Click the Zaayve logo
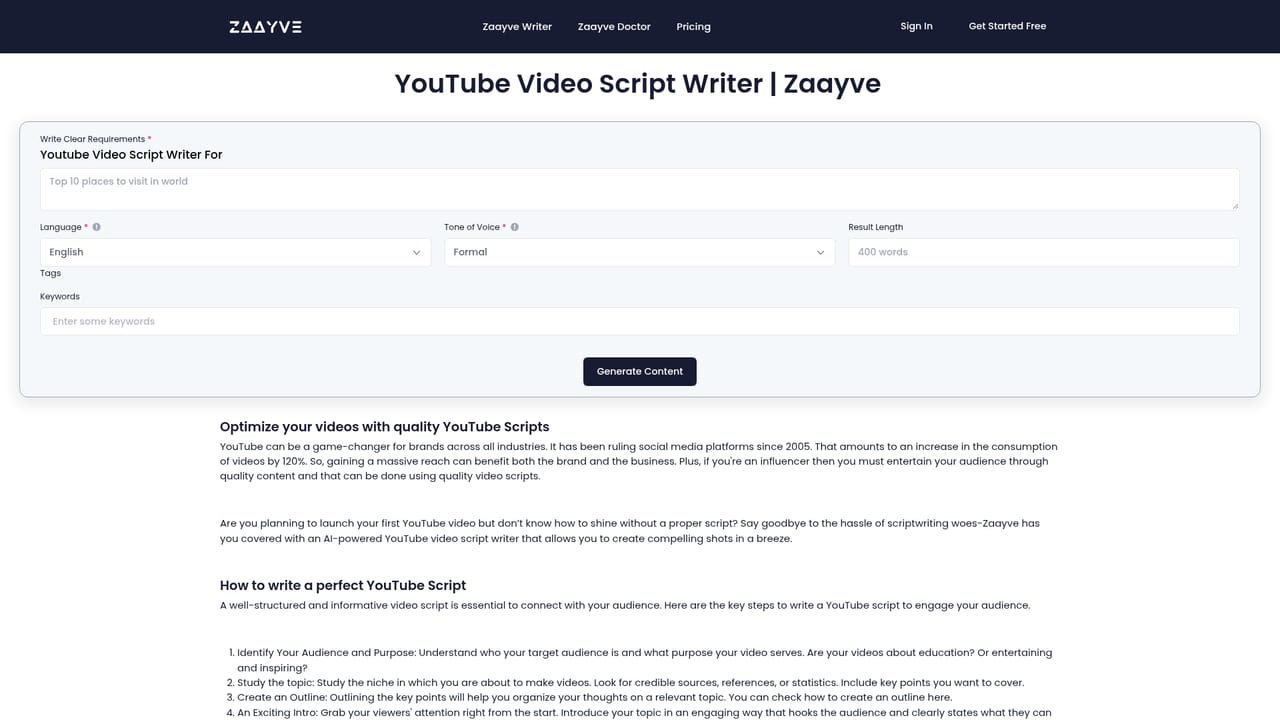Screen dimensions: 1280x720 pos(265,27)
